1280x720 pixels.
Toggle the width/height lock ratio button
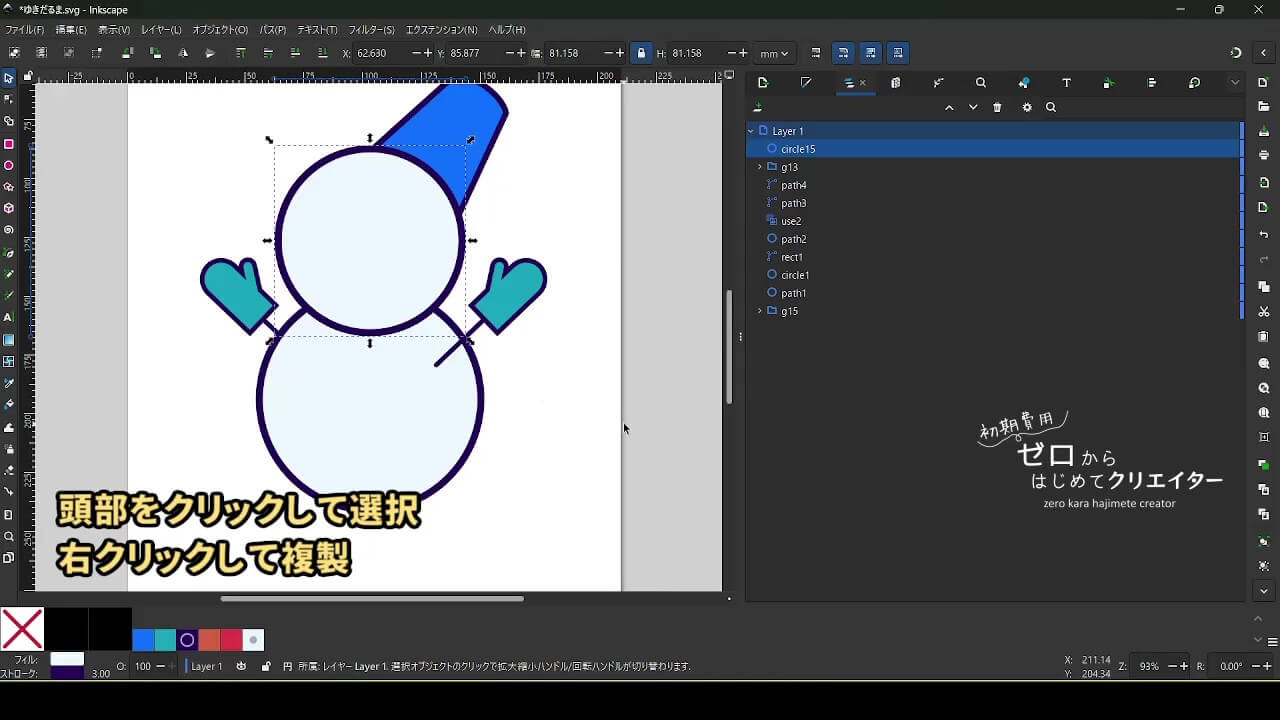point(641,53)
